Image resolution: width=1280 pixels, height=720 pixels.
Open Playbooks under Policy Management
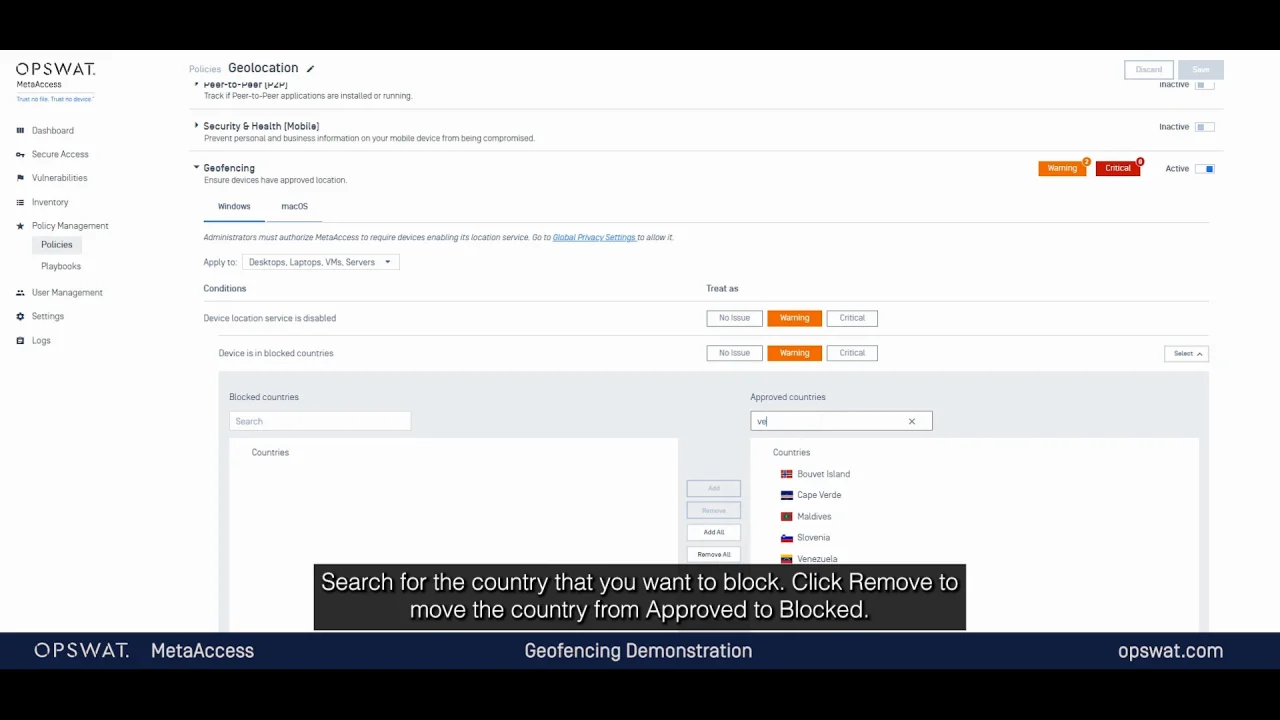pyautogui.click(x=61, y=267)
